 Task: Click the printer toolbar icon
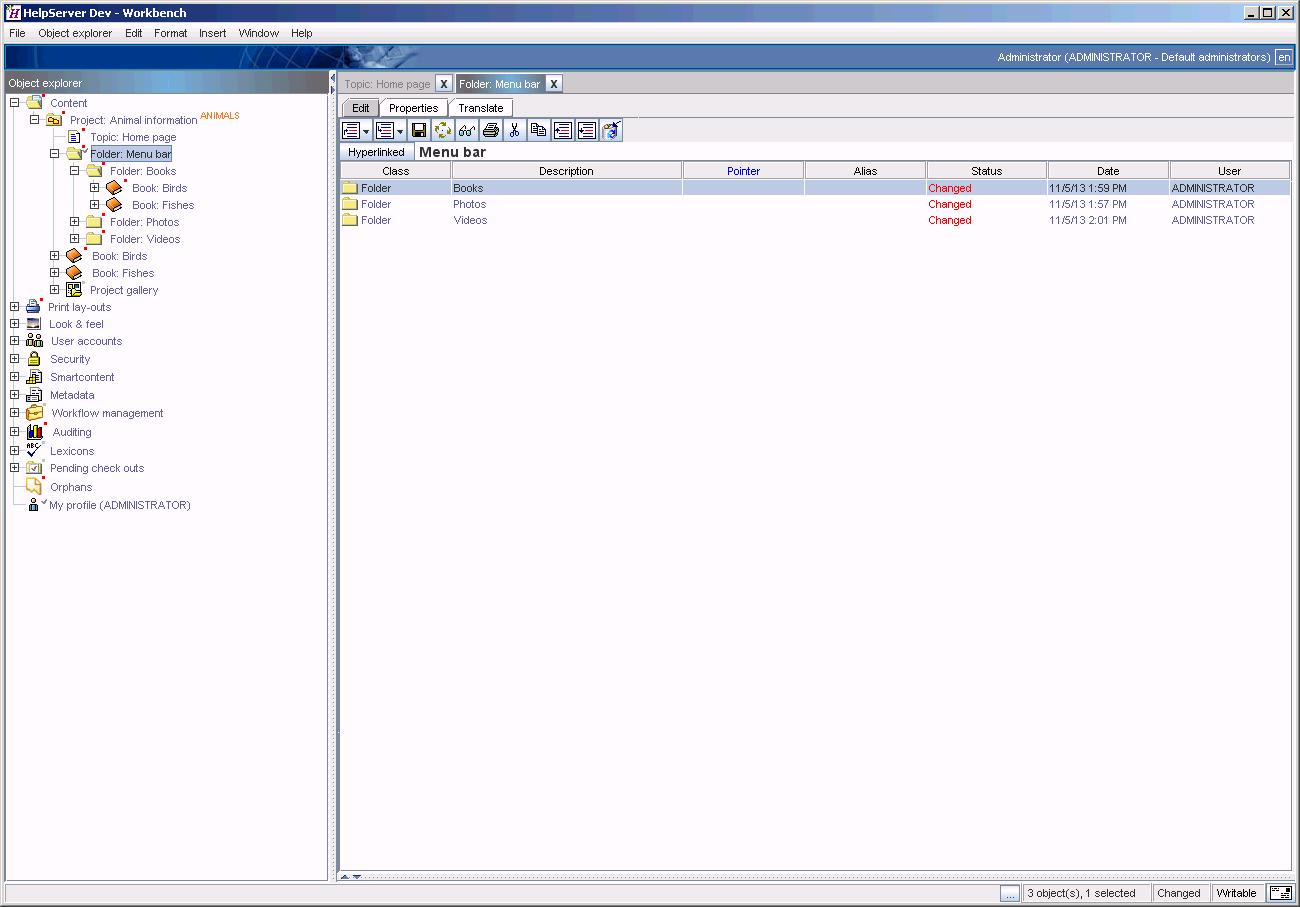491,130
